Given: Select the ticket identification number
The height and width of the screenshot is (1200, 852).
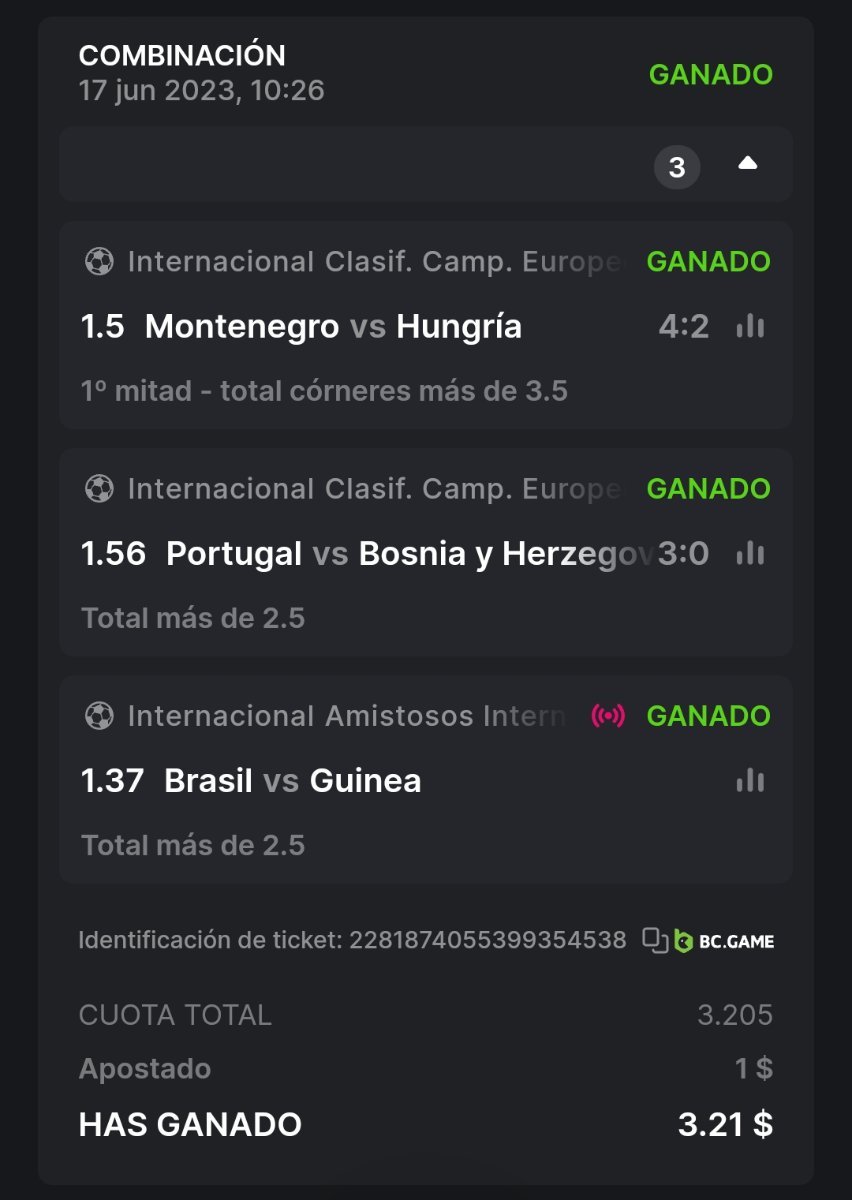Looking at the screenshot, I should coord(487,940).
